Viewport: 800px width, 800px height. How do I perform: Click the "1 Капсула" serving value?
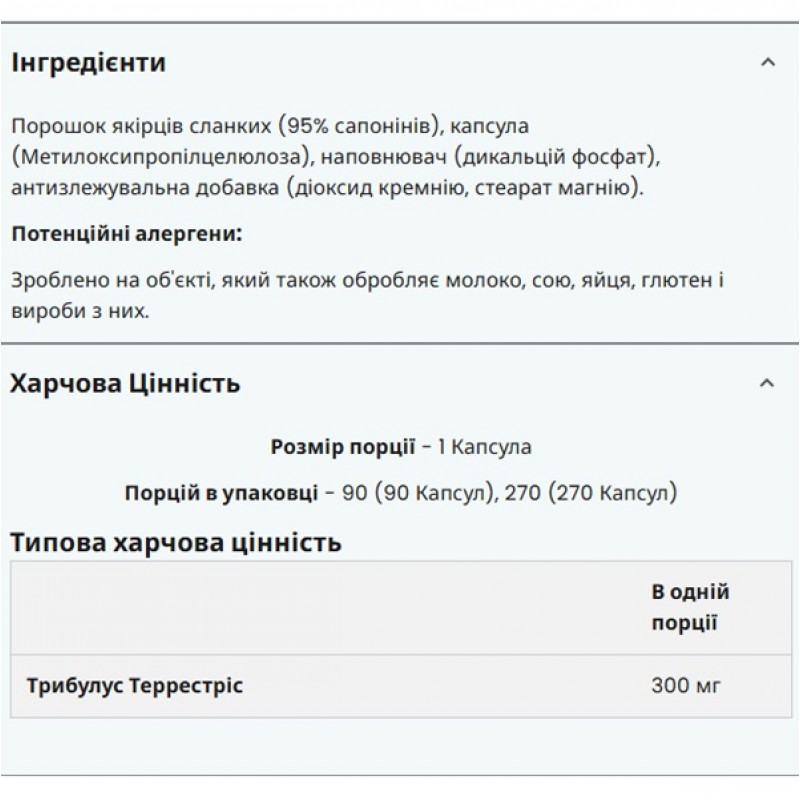point(485,446)
